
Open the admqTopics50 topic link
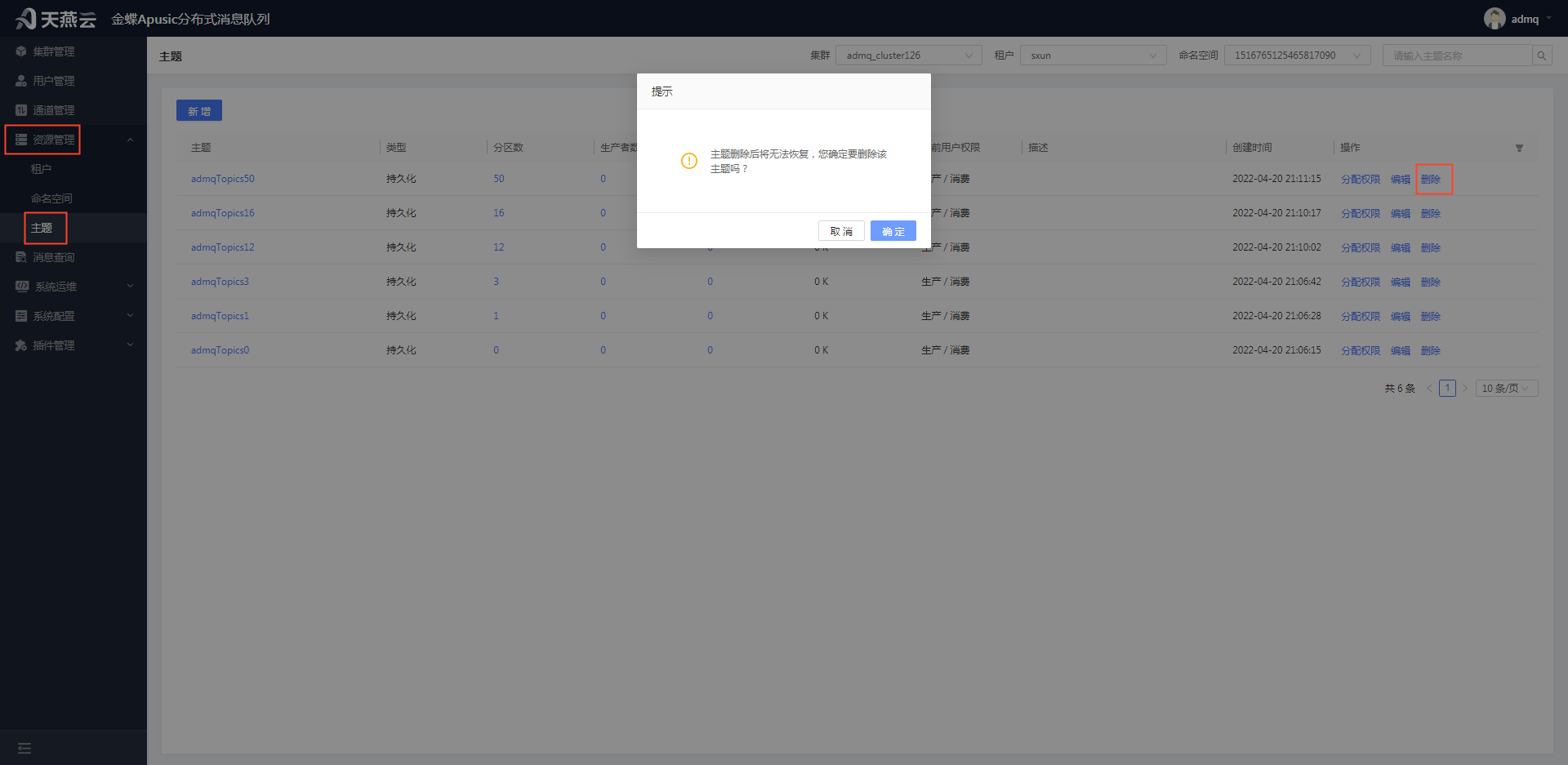click(x=223, y=179)
